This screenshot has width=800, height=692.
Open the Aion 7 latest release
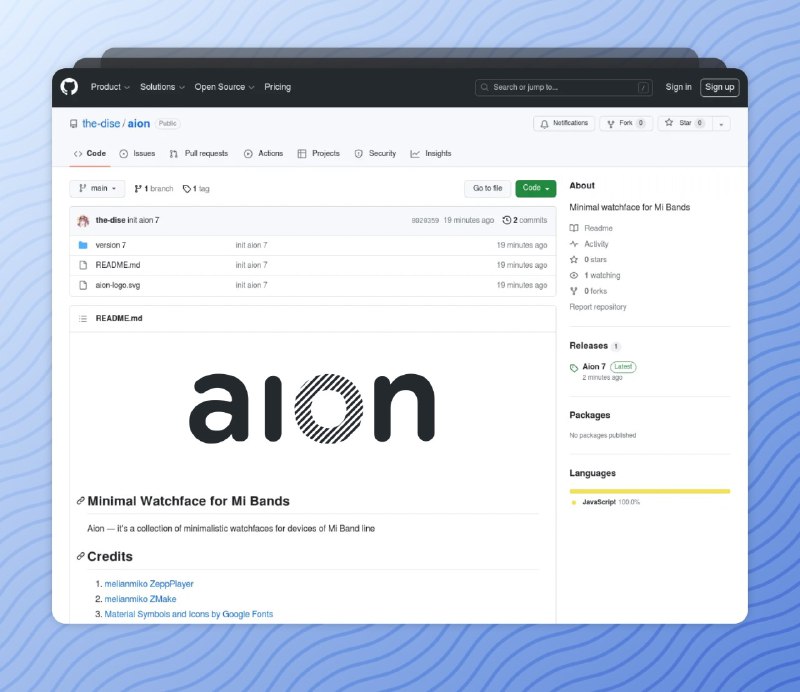coord(594,366)
